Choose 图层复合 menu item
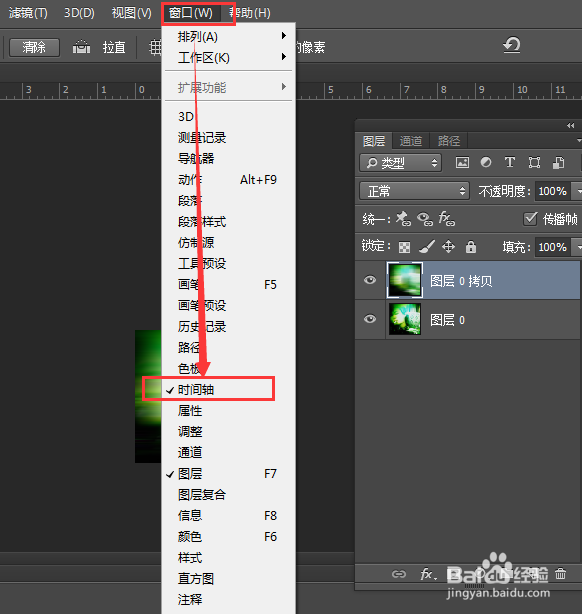The image size is (582, 614). point(228,495)
